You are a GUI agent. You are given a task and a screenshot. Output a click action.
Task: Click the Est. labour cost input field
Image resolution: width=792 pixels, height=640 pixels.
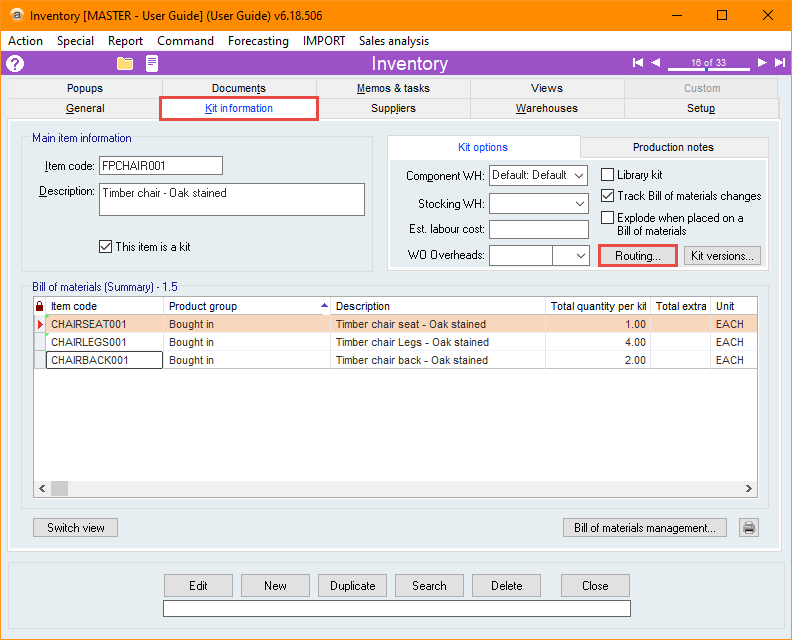(x=538, y=230)
